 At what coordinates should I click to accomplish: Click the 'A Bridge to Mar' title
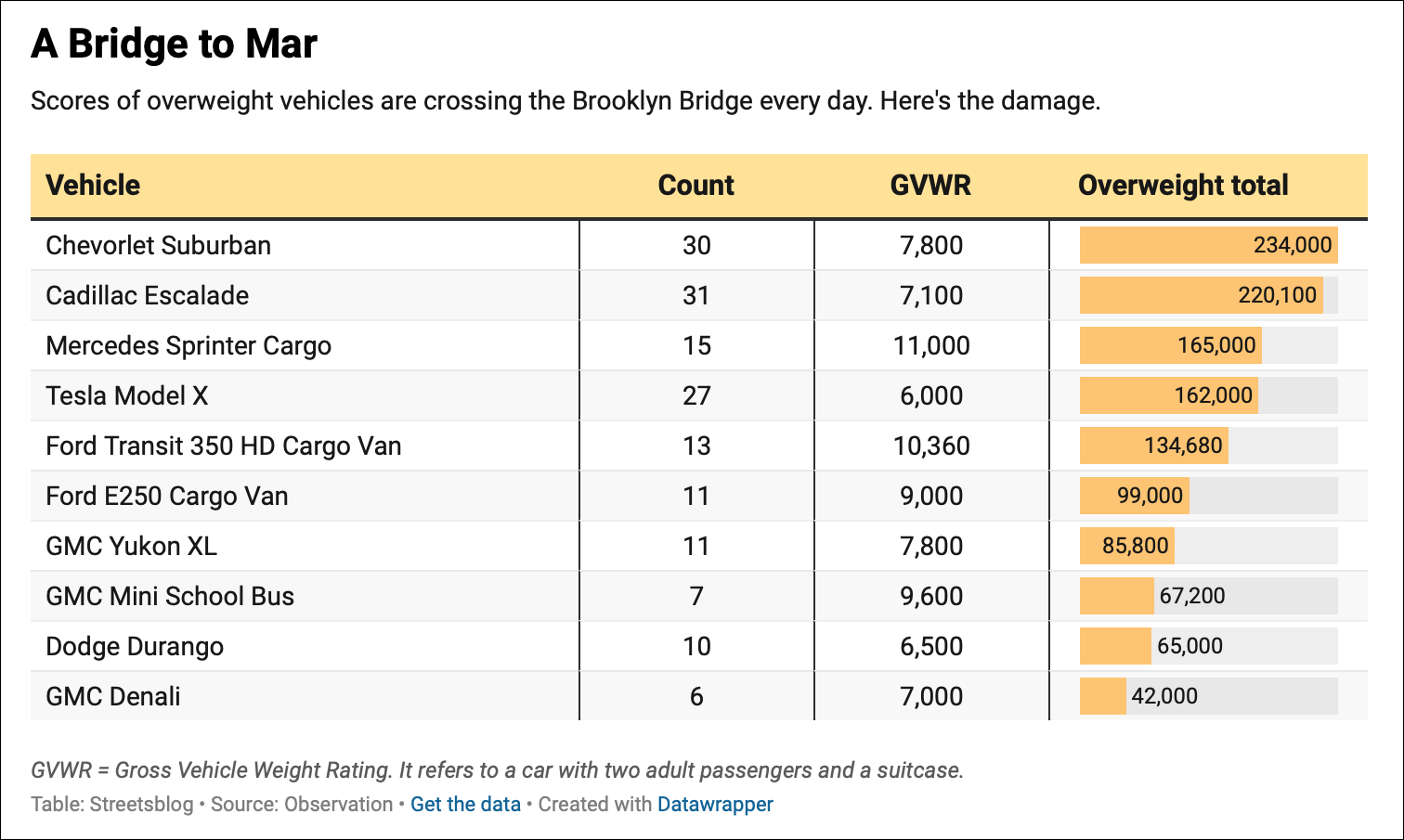tap(175, 44)
